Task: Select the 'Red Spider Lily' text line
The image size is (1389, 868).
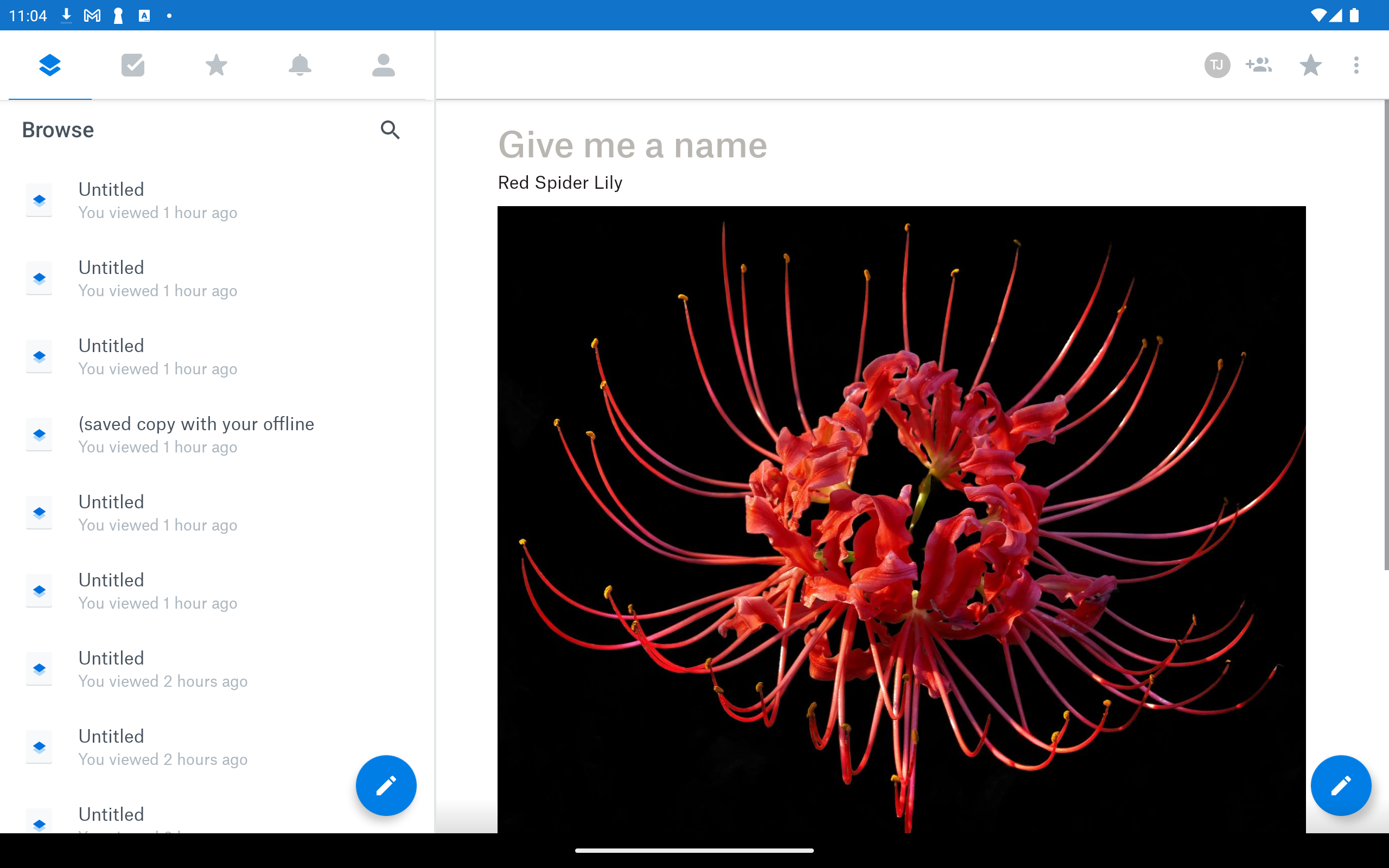Action: tap(560, 183)
